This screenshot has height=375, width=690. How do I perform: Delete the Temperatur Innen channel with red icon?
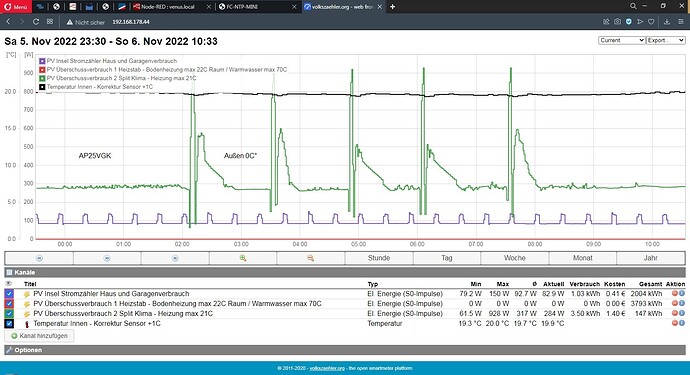click(674, 324)
